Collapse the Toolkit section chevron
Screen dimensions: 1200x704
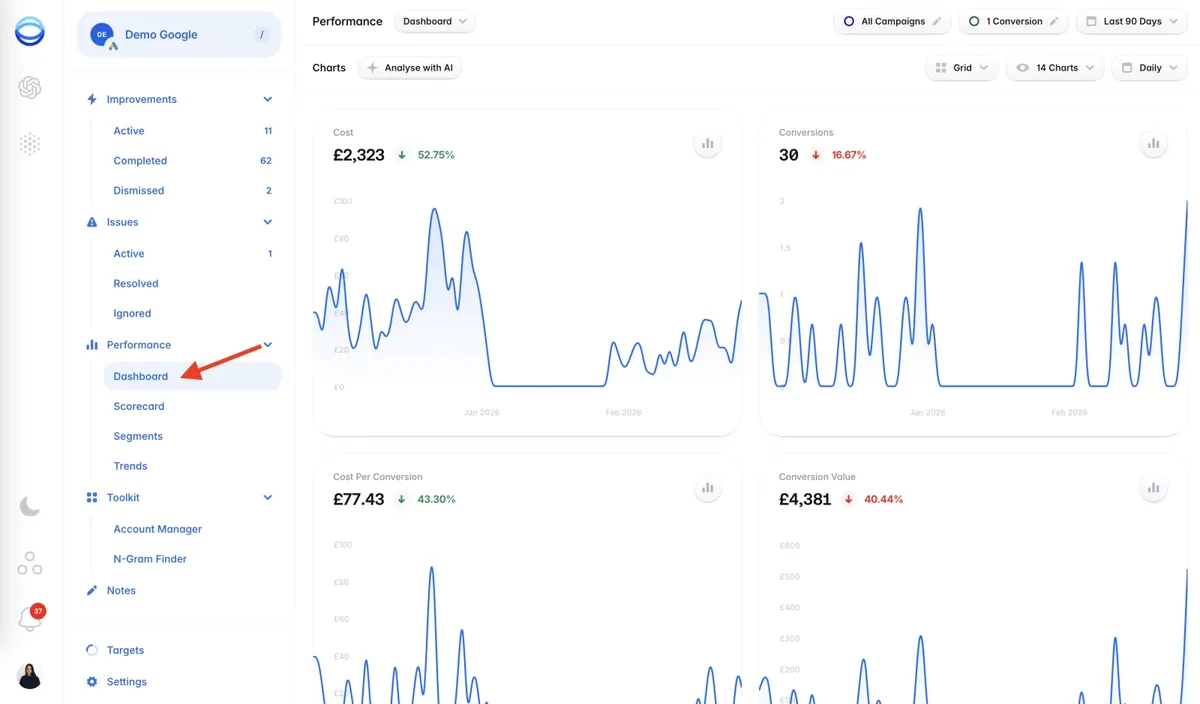pyautogui.click(x=268, y=497)
